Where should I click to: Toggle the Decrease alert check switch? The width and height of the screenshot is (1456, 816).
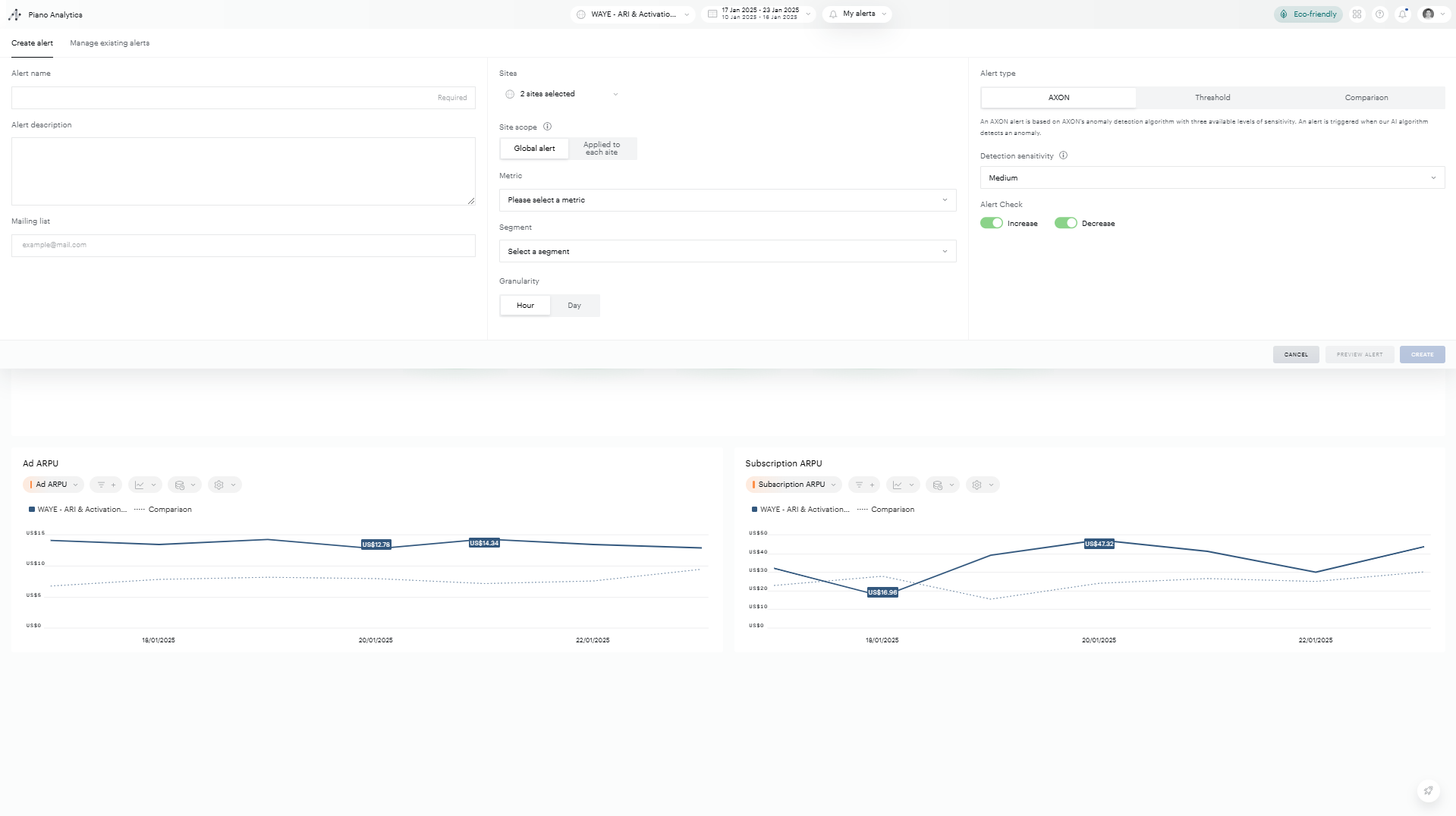pyautogui.click(x=1065, y=224)
